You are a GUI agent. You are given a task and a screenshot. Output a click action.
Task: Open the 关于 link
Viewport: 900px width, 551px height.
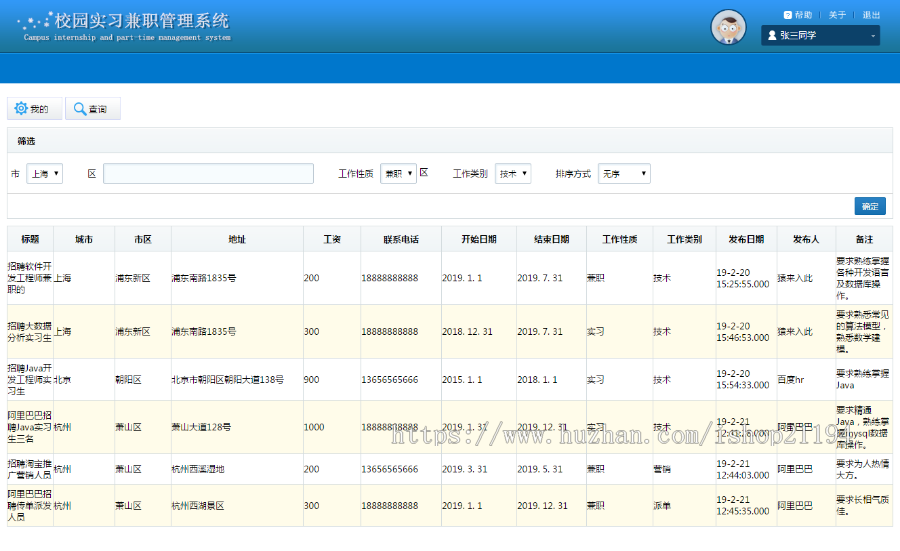point(837,15)
